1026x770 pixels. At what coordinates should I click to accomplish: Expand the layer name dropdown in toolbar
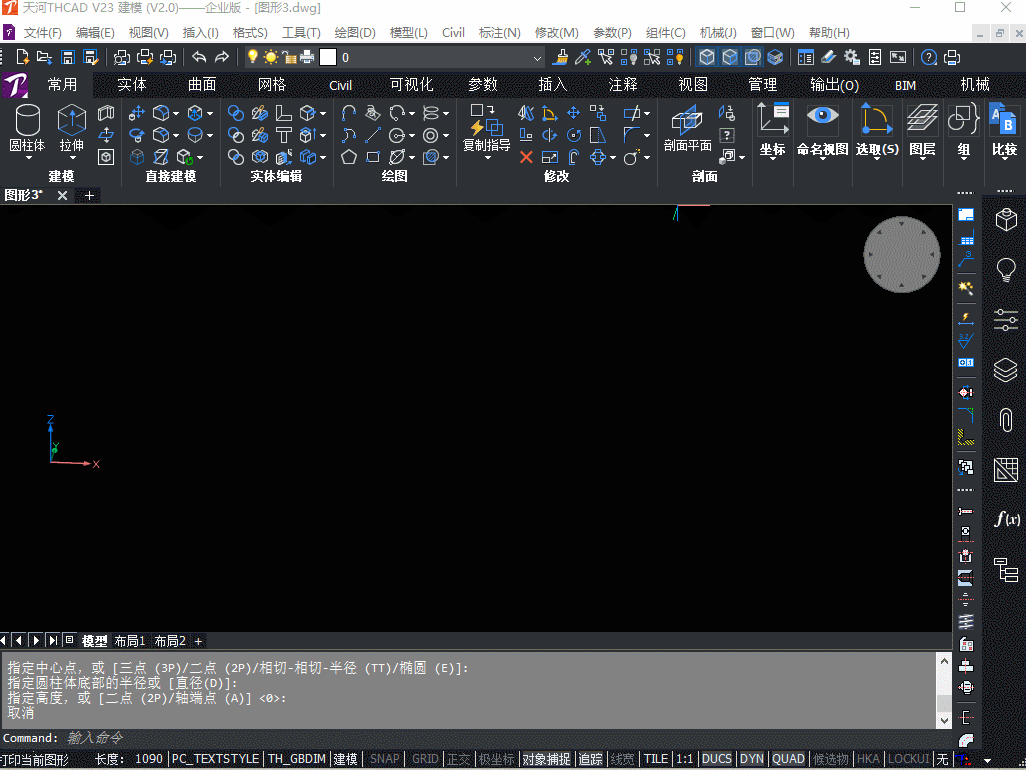pos(538,58)
